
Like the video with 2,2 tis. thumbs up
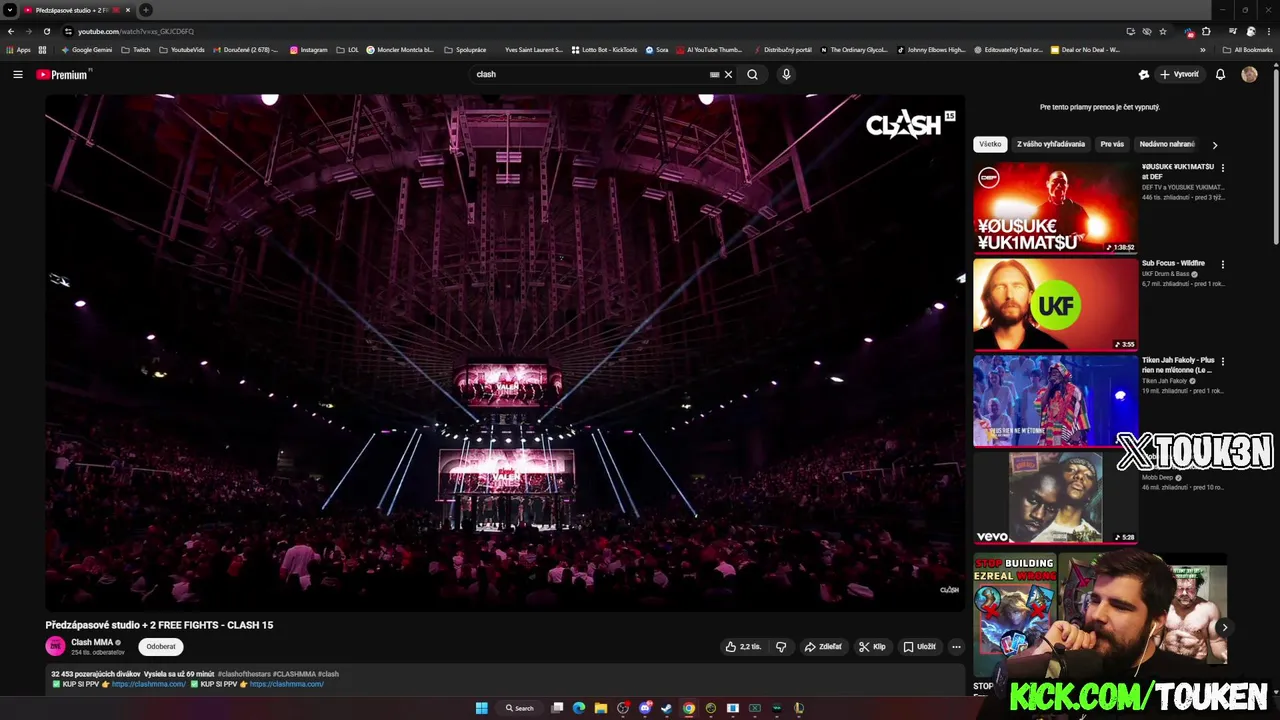tap(743, 647)
